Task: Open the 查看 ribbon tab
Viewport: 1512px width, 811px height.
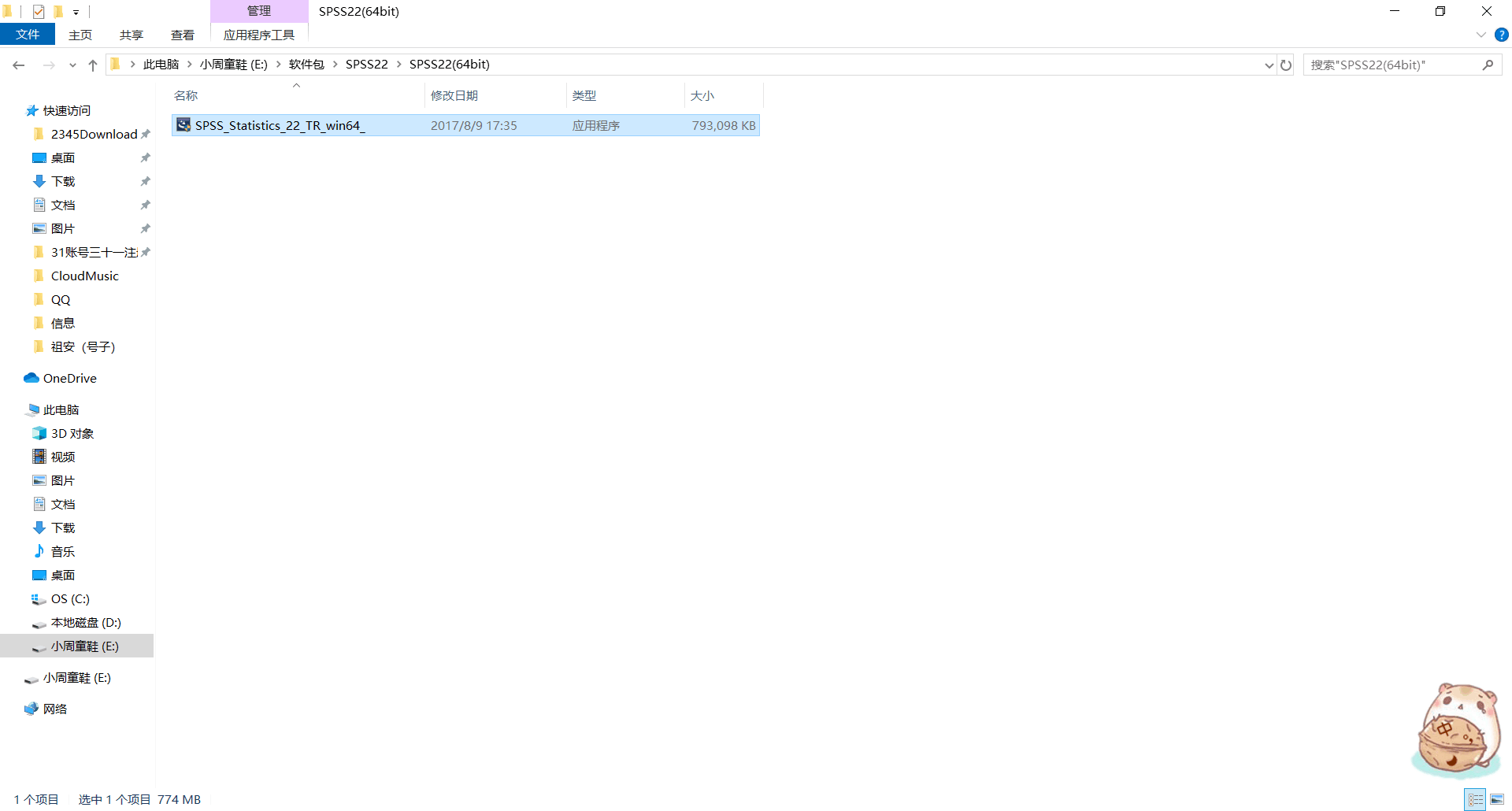Action: 183,35
